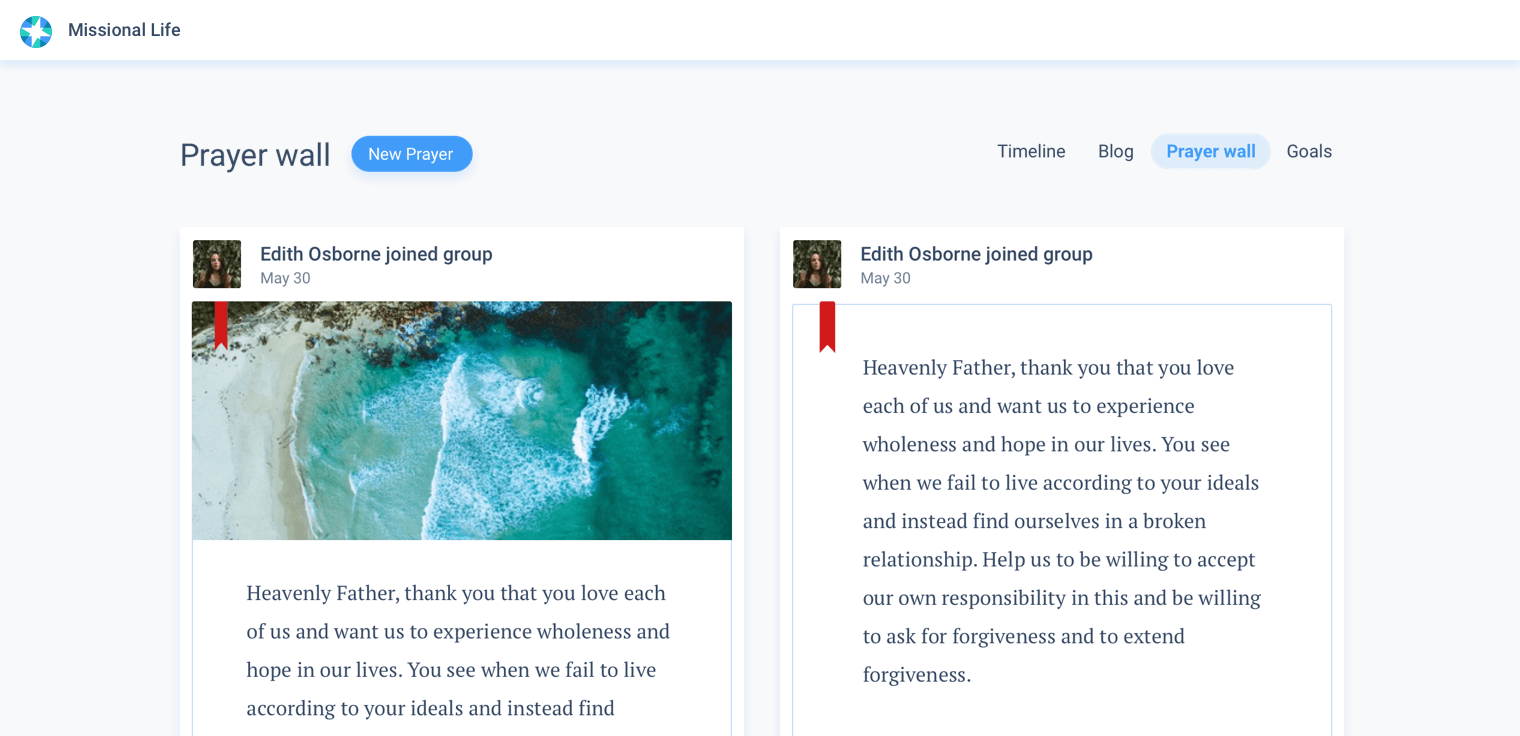Click the May 30 date on right card

[x=885, y=278]
